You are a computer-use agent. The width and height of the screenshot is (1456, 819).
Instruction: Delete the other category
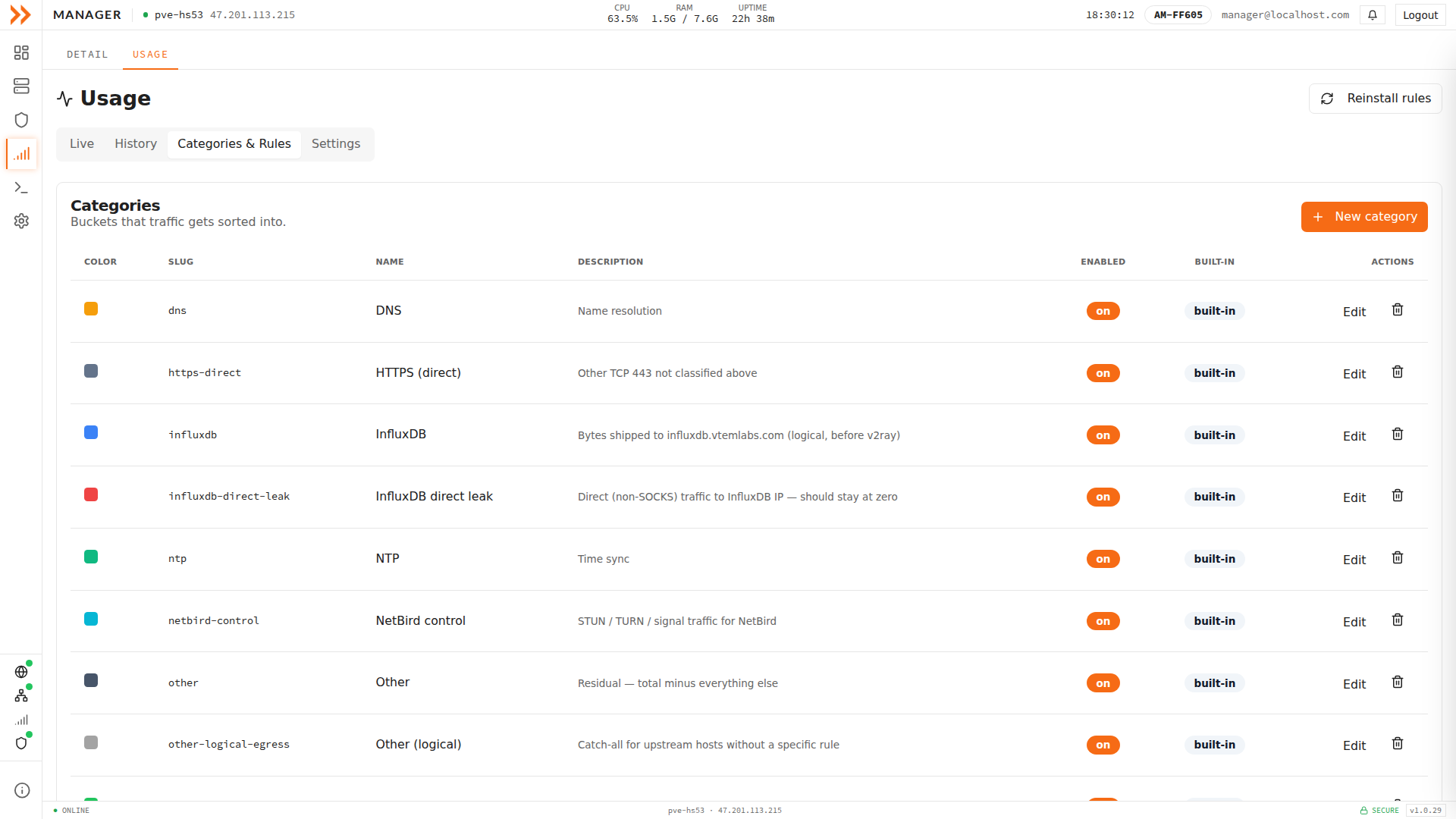(1398, 682)
